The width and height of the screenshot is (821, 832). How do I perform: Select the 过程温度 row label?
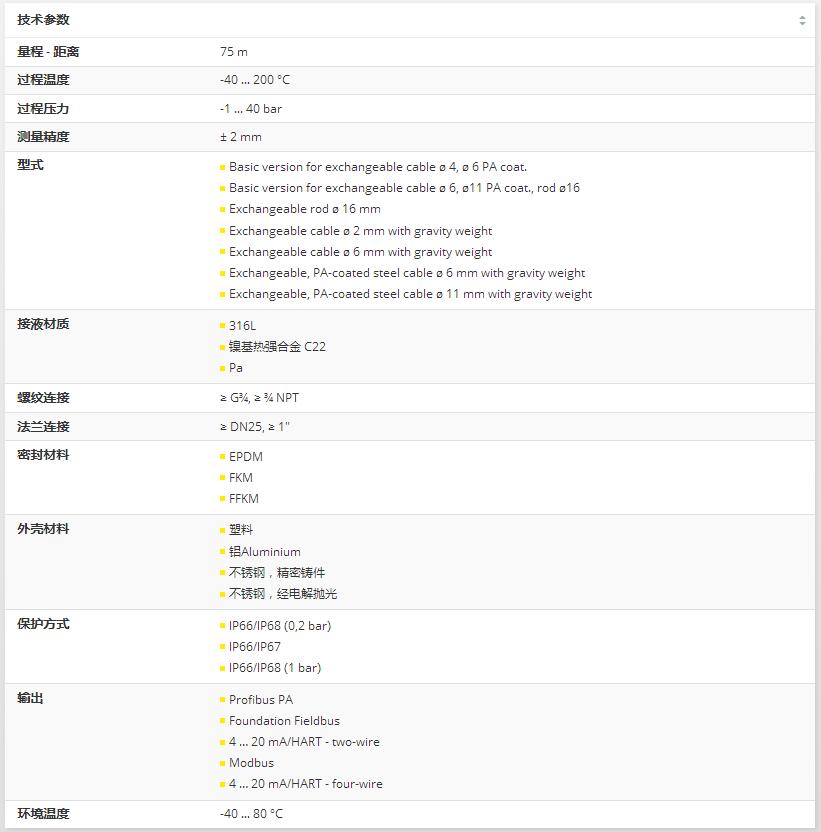[44, 80]
